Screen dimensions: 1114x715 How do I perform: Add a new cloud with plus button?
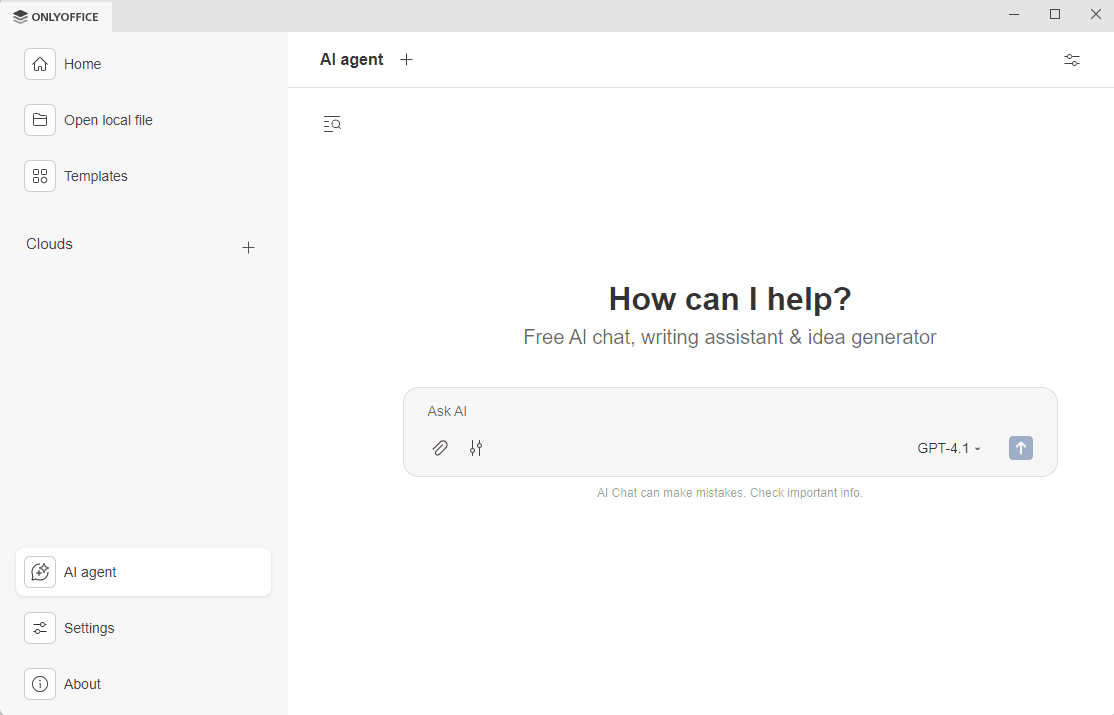coord(249,248)
